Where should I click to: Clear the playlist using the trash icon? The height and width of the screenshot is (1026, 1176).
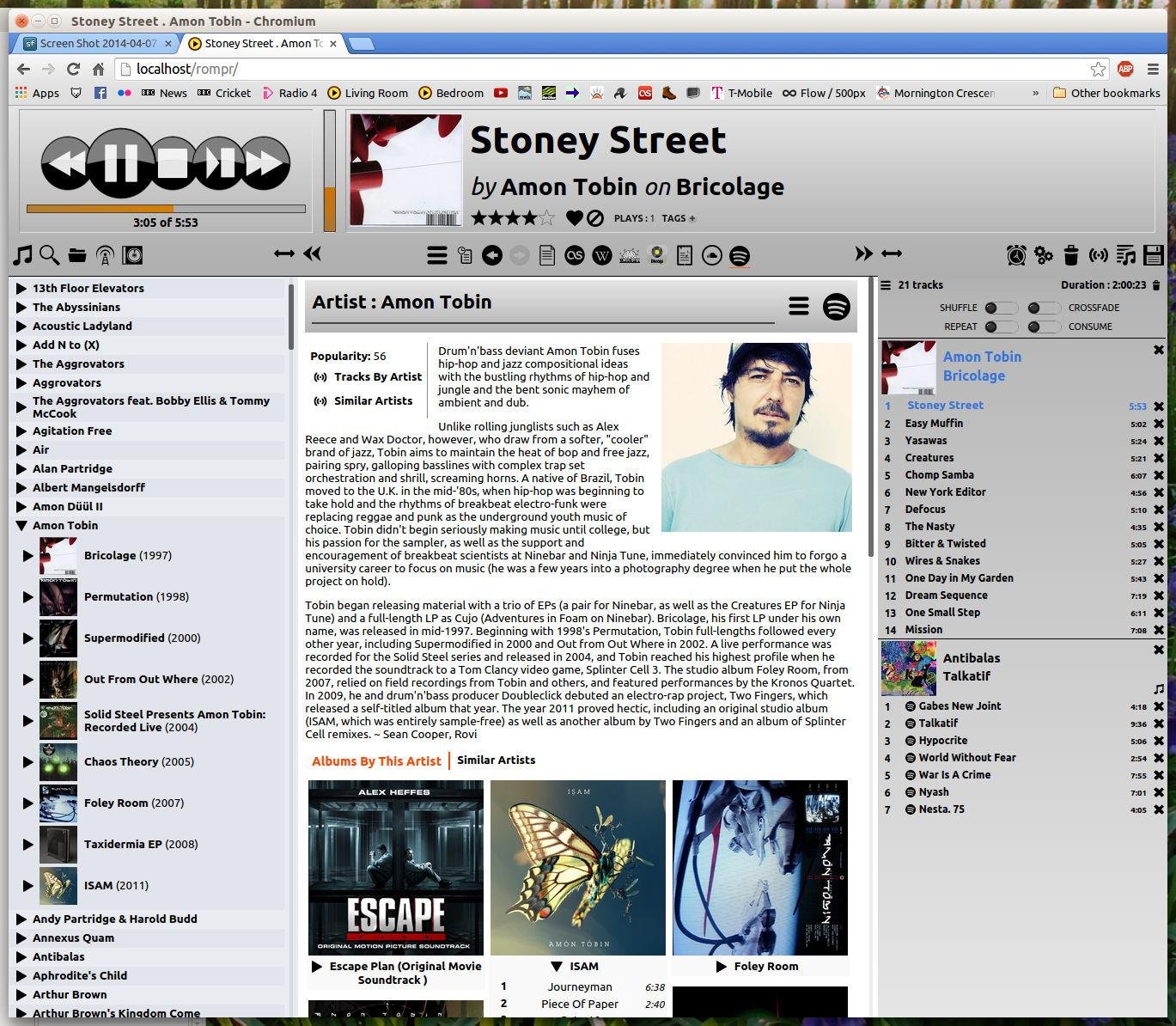1069,255
